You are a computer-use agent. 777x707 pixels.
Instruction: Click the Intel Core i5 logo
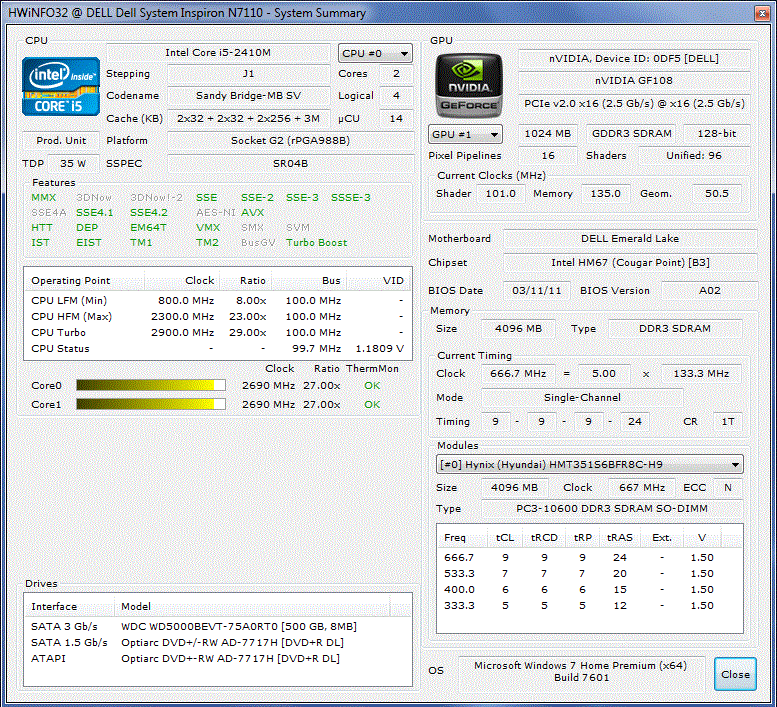[60, 87]
